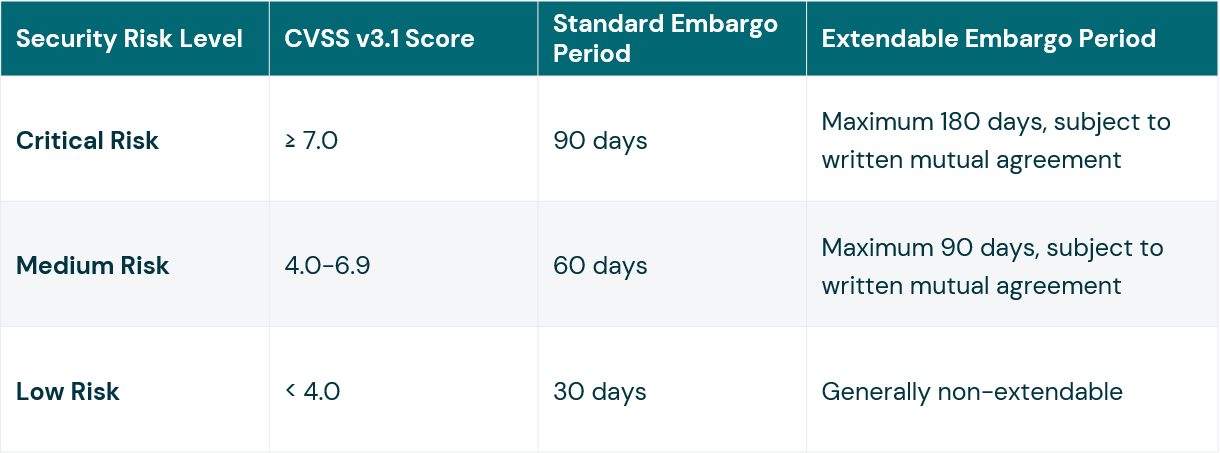Screen dimensions: 1220x453
Task: Click the Security Risk Level column header
Action: click(129, 39)
